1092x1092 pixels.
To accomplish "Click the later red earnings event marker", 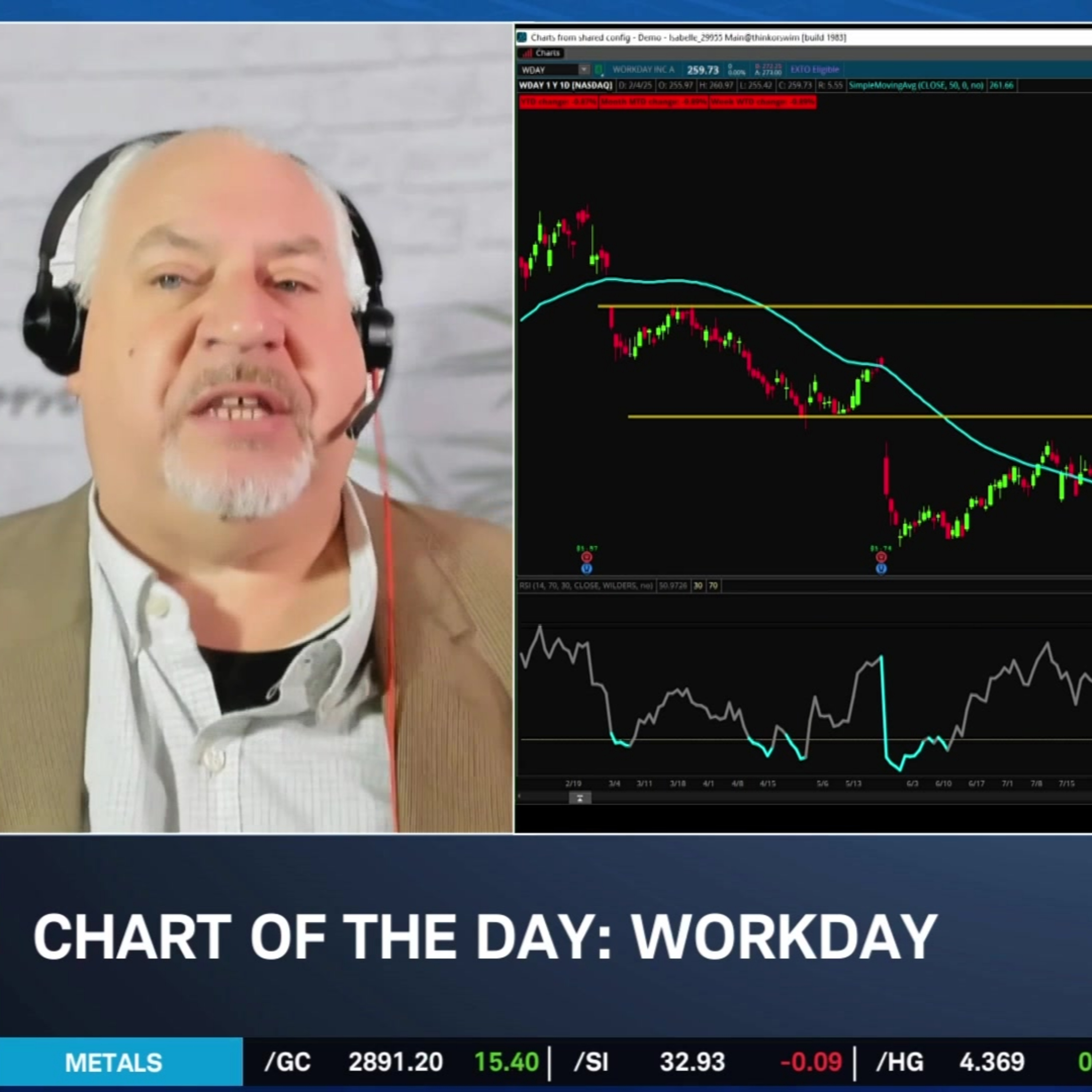I will point(881,557).
